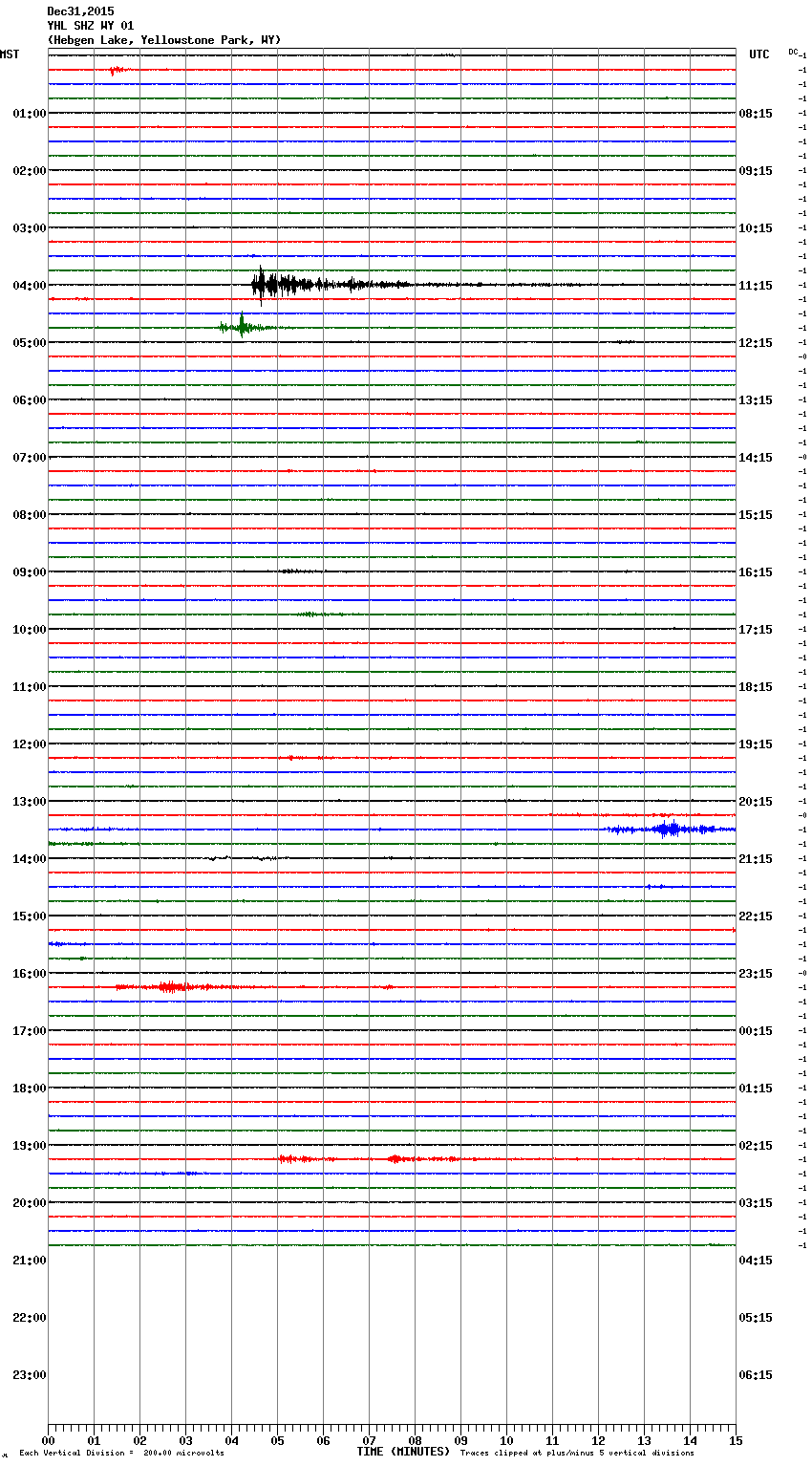Image resolution: width=812 pixels, height=1466 pixels.
Task: Click the '02:00' MST time label
Action: (30, 171)
